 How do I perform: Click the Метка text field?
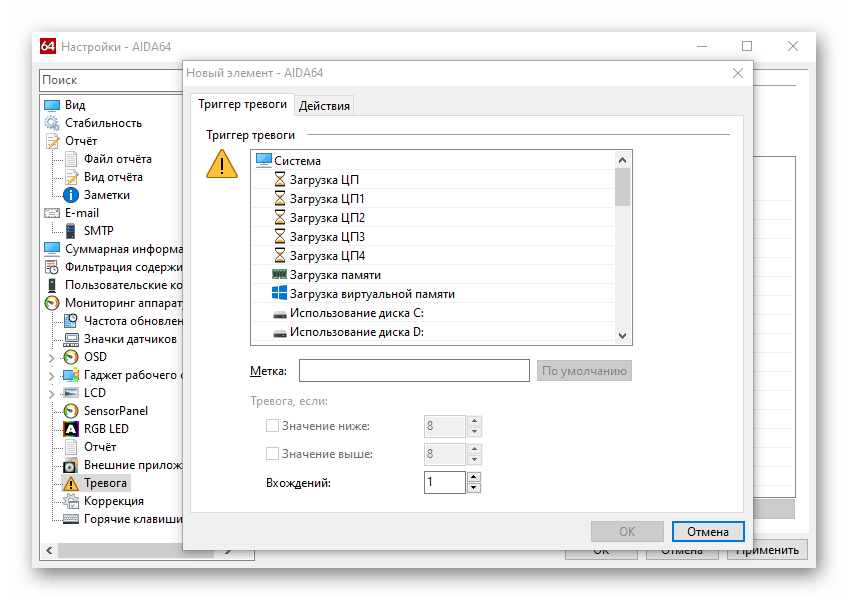coord(414,371)
